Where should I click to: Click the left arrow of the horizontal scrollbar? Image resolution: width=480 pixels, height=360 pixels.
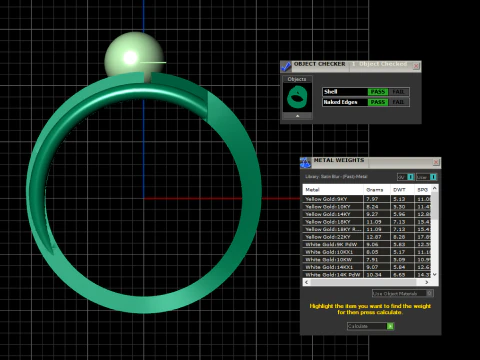pyautogui.click(x=306, y=282)
